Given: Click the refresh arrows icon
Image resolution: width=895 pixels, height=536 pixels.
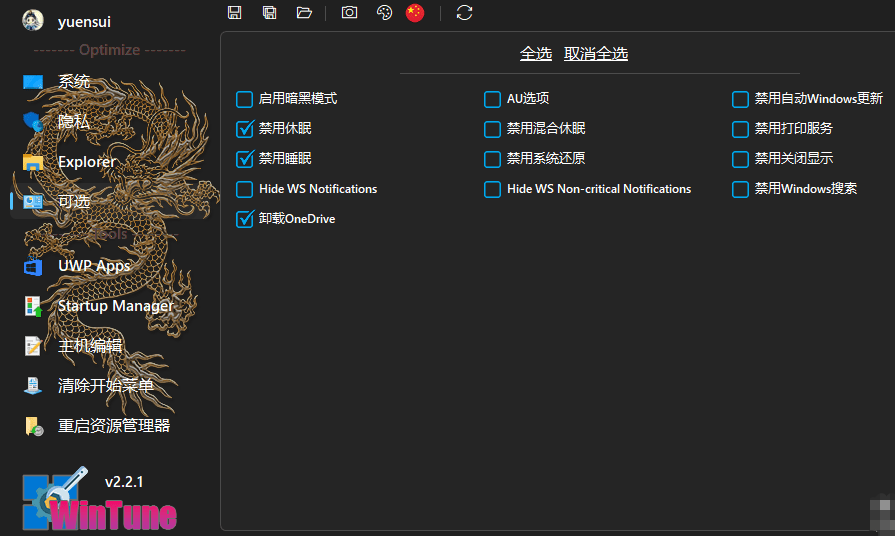Looking at the screenshot, I should (x=465, y=13).
